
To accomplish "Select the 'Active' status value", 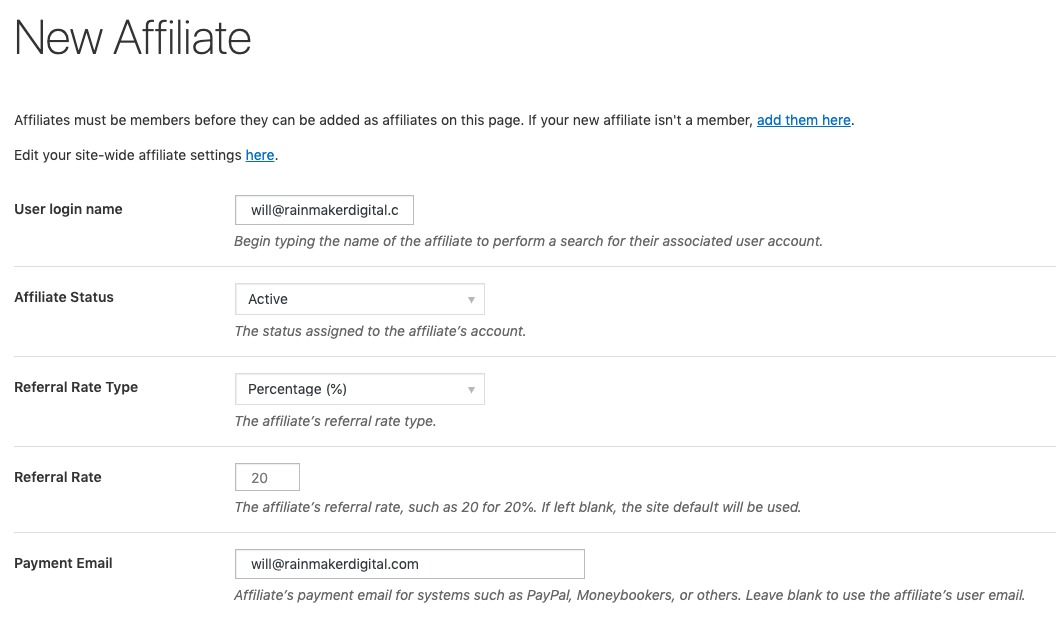I will click(270, 298).
